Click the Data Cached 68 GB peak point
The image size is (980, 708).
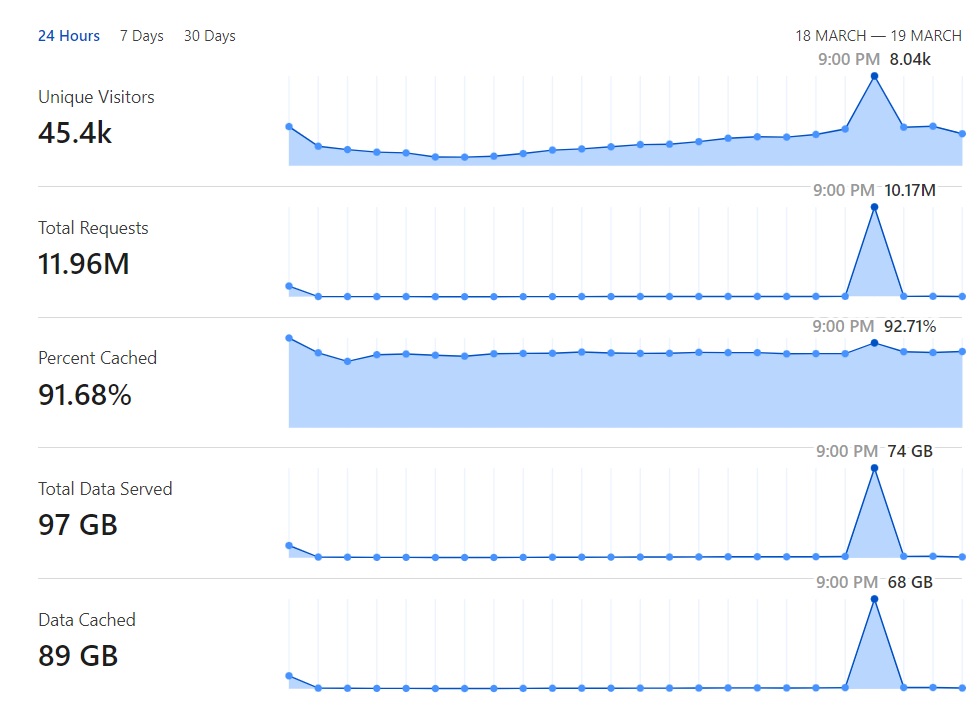(874, 599)
